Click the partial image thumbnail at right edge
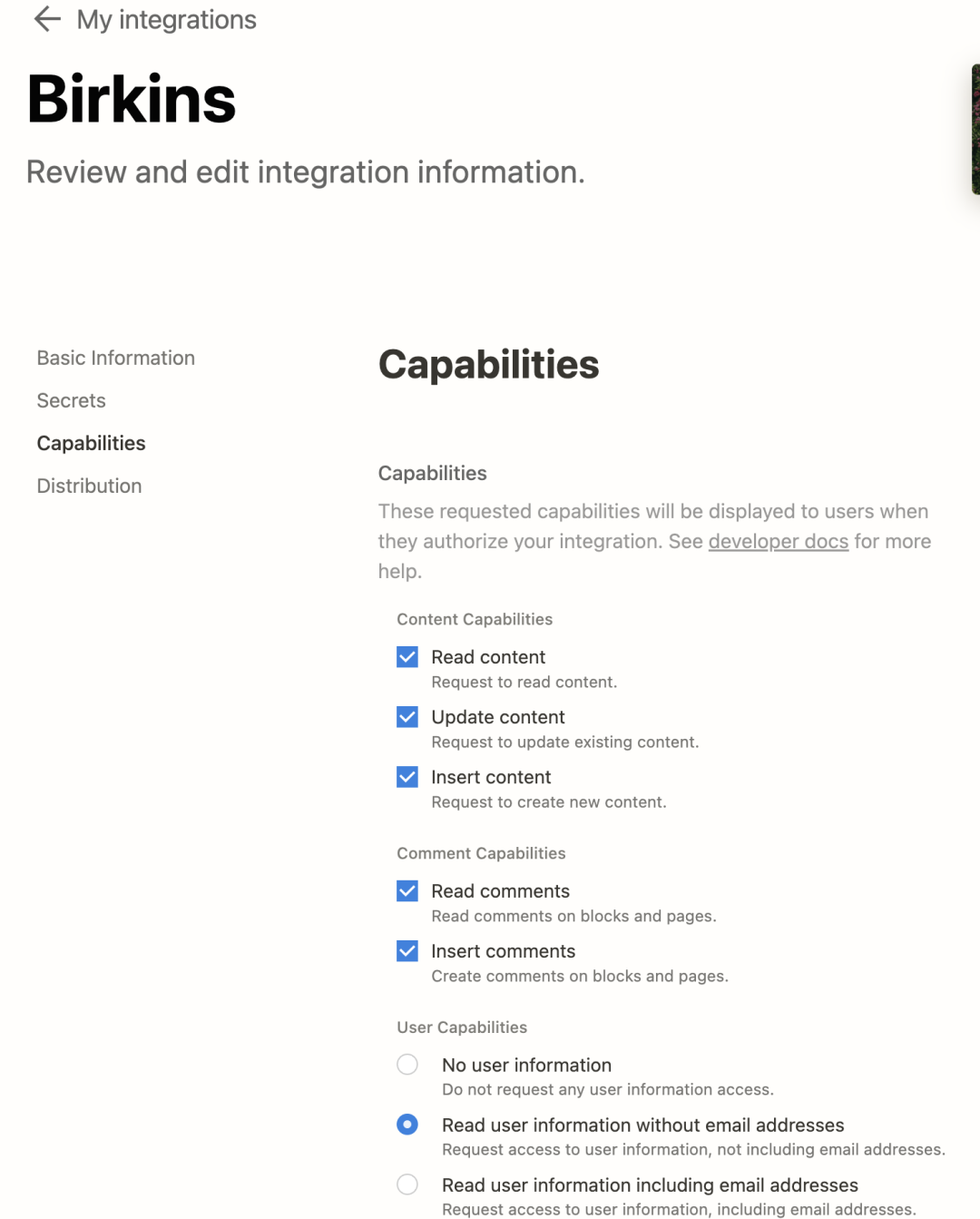Screen dimensions: 980x1219 [x=975, y=129]
